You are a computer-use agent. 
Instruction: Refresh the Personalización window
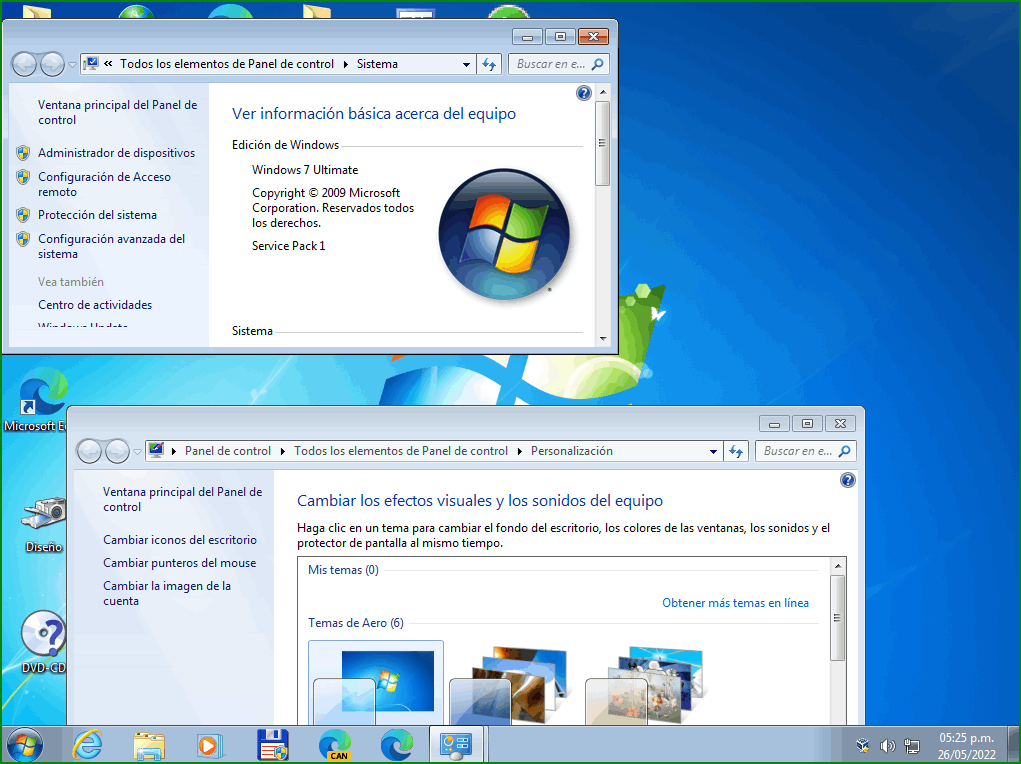[x=736, y=451]
